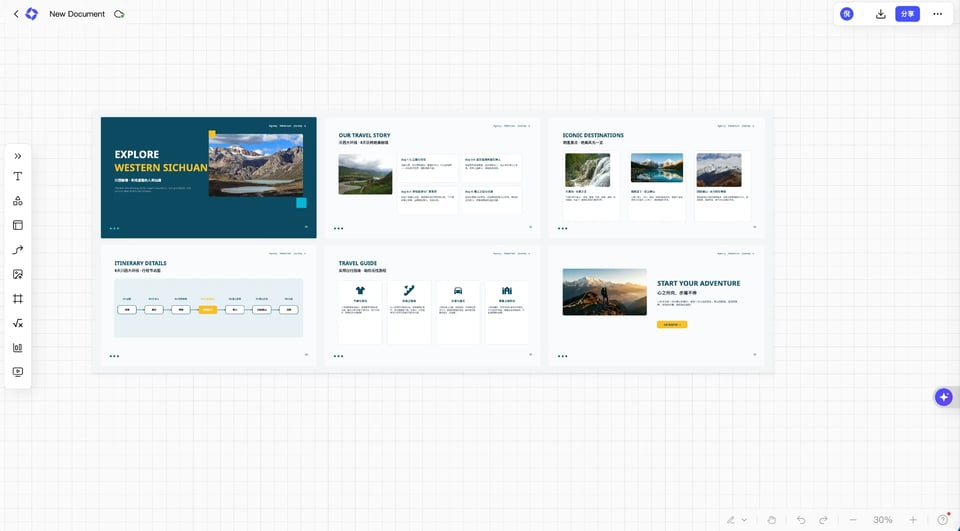
Task: Select the Text tool
Action: click(x=18, y=176)
